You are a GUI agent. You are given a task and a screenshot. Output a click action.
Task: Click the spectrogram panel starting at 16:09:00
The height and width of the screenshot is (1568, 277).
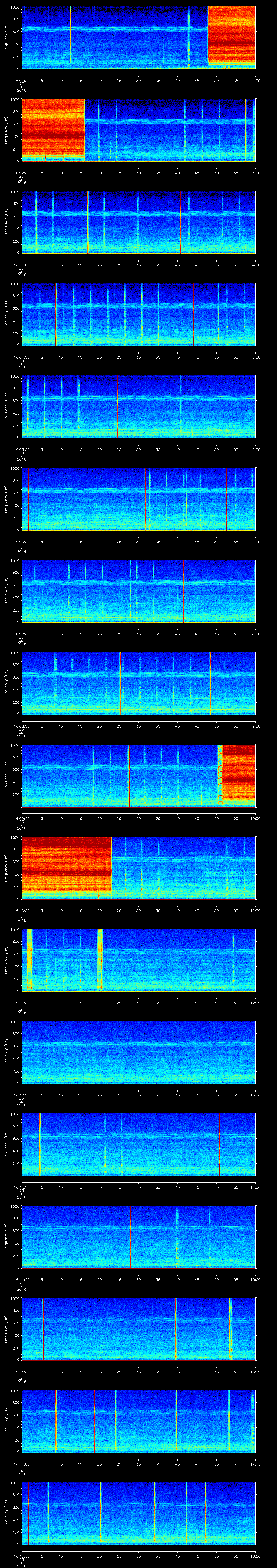point(138,775)
